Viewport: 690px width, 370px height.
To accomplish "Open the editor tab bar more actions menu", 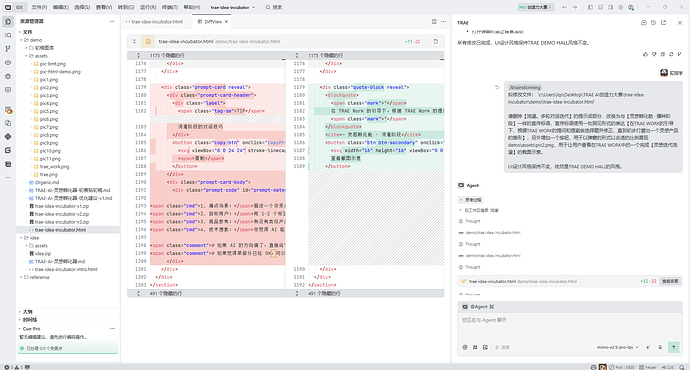I will pyautogui.click(x=443, y=22).
